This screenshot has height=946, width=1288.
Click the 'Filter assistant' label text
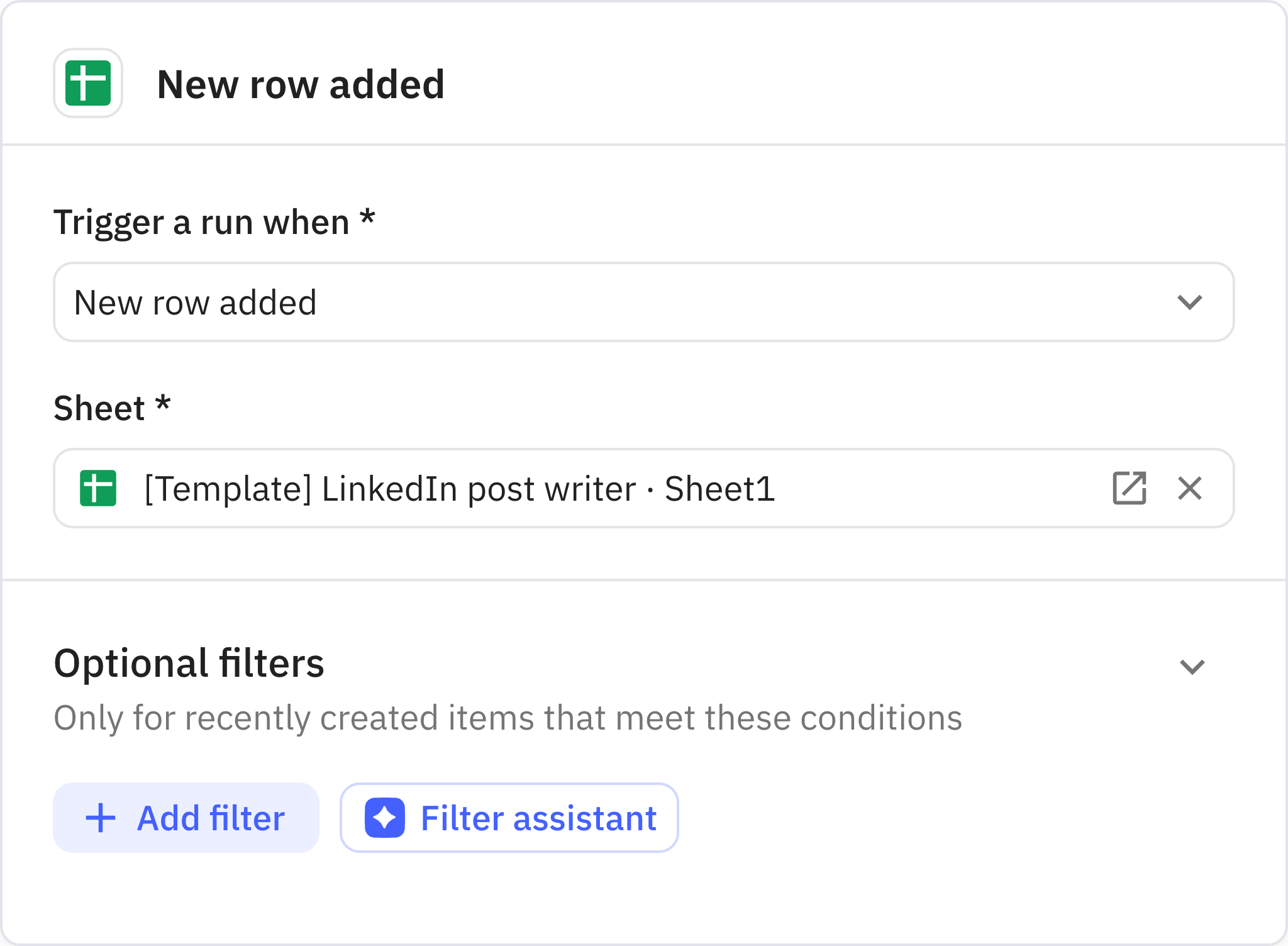pyautogui.click(x=538, y=818)
